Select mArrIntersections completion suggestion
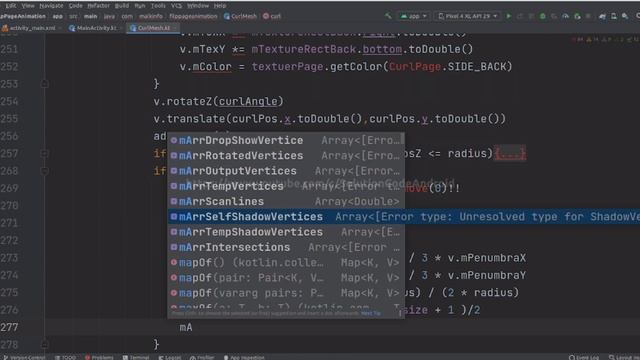 pyautogui.click(x=286, y=247)
